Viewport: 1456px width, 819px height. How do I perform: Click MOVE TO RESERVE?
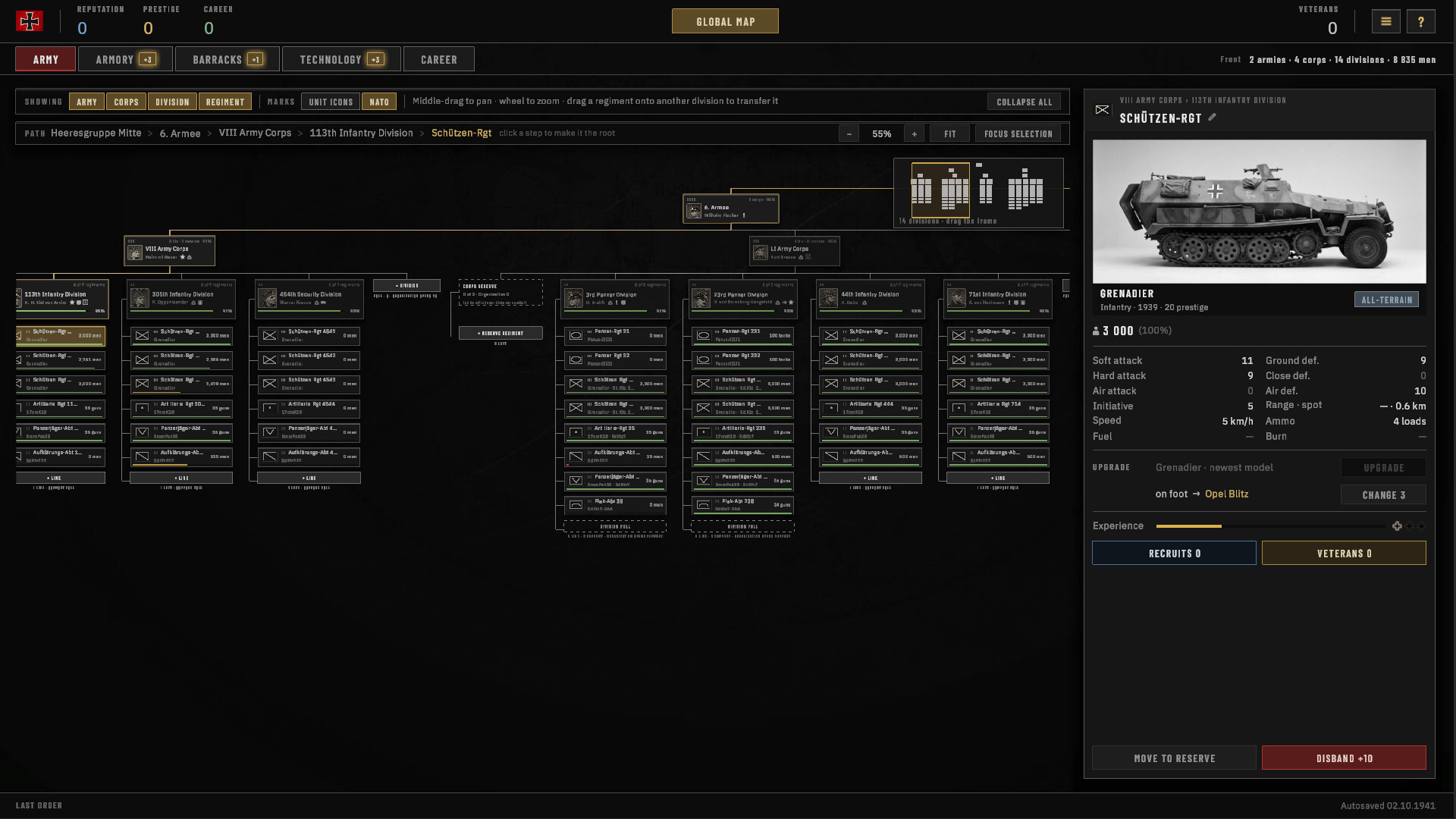[x=1174, y=758]
